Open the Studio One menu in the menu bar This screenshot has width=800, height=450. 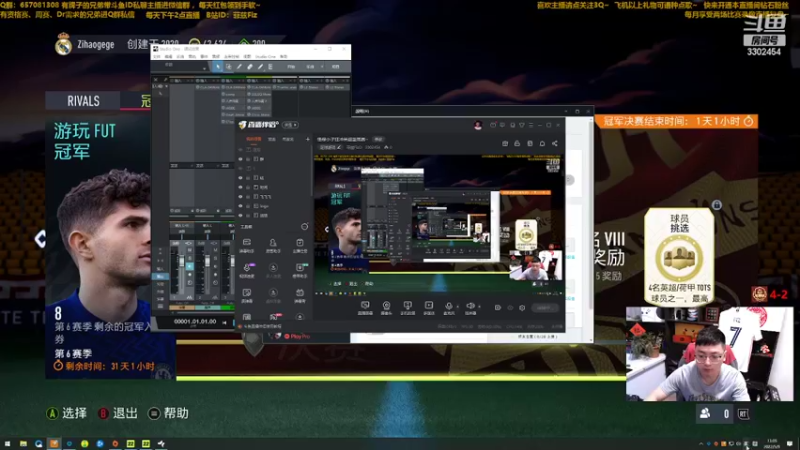click(265, 57)
